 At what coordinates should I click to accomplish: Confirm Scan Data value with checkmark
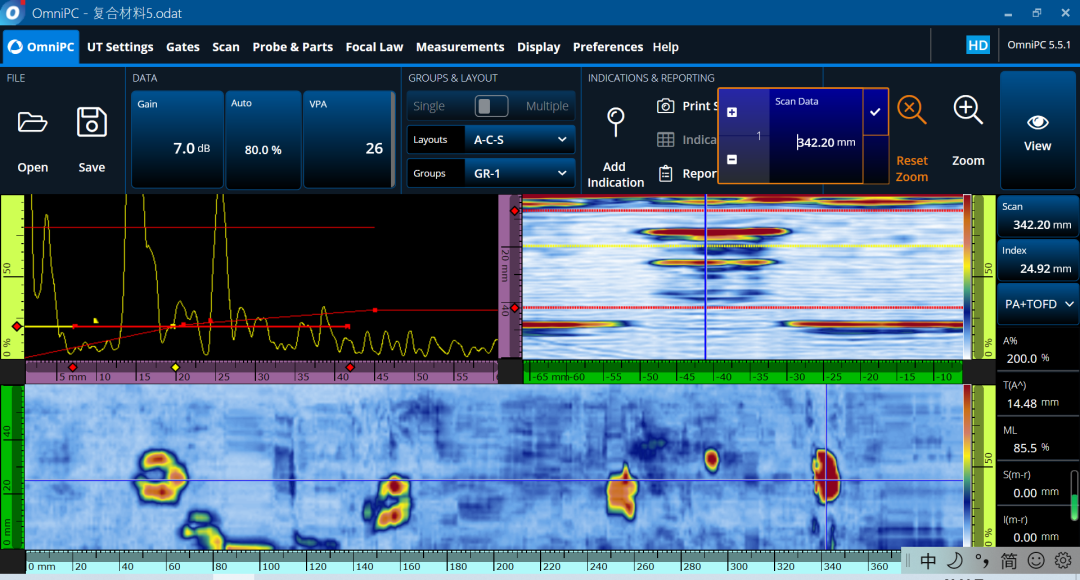coord(875,112)
